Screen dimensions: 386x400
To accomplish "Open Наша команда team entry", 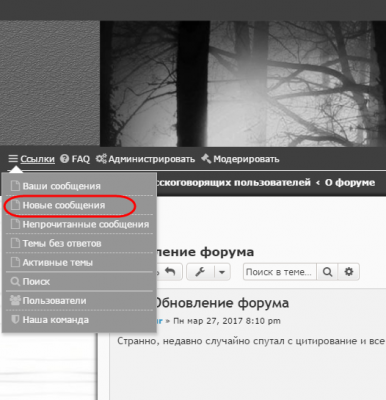I will point(79,320).
